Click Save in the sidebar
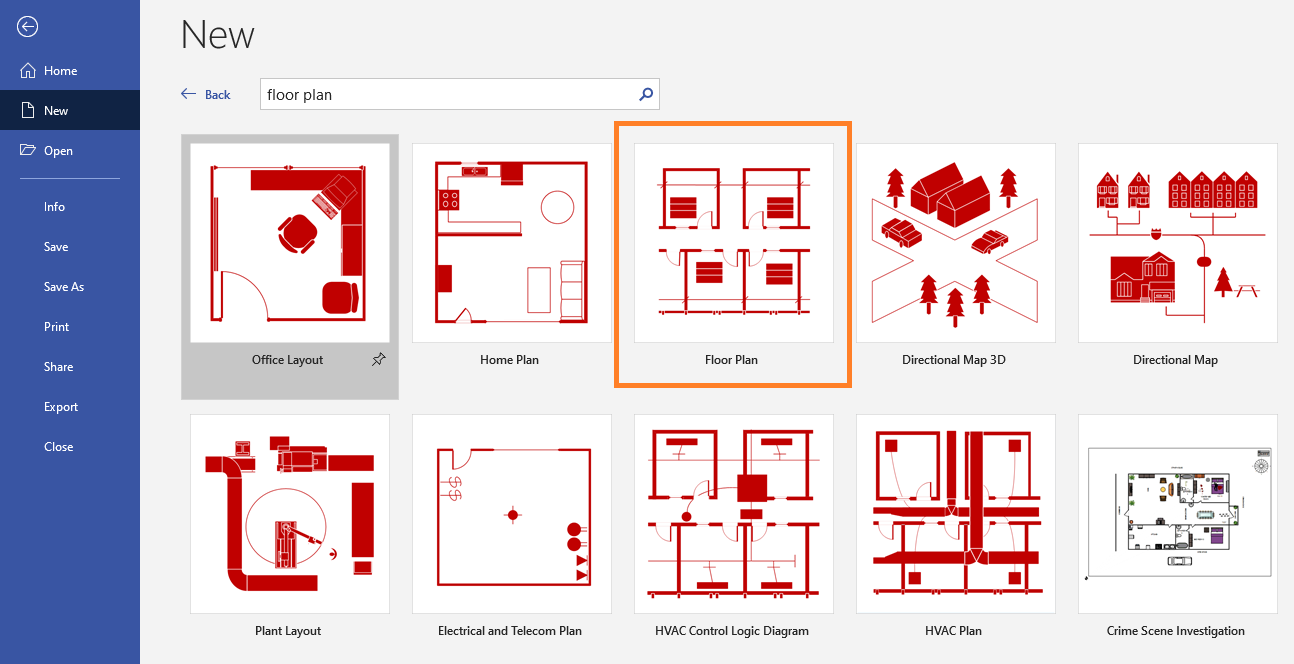Screen dimensions: 1294x664 (55, 246)
